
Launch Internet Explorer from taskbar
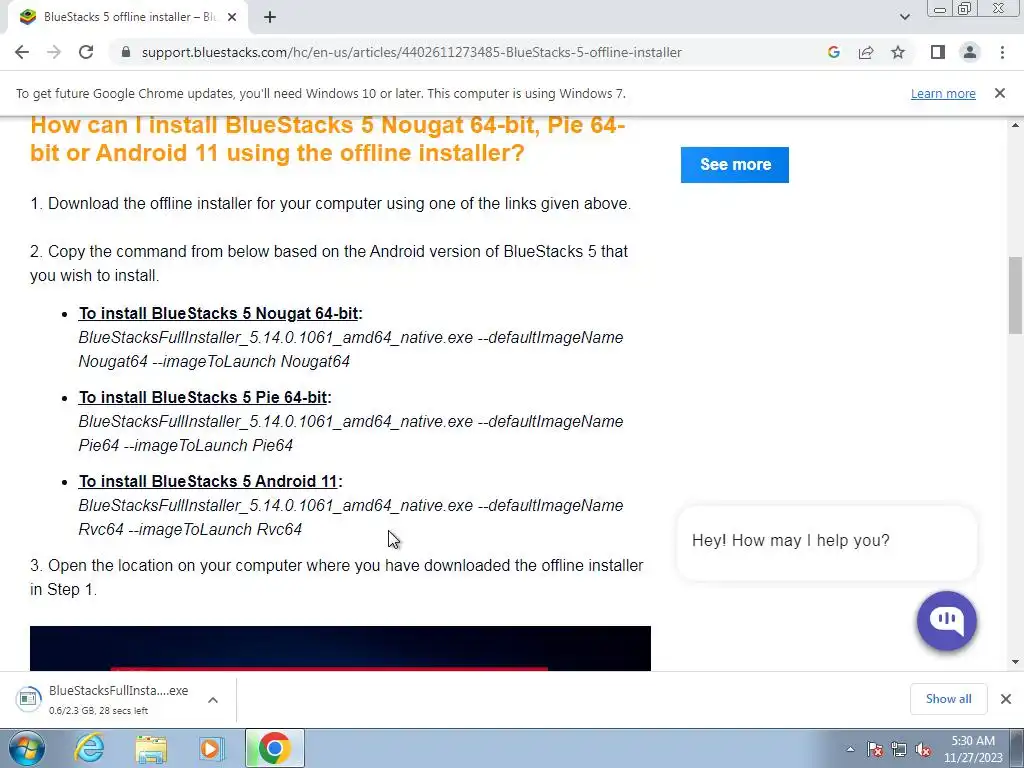pos(89,748)
